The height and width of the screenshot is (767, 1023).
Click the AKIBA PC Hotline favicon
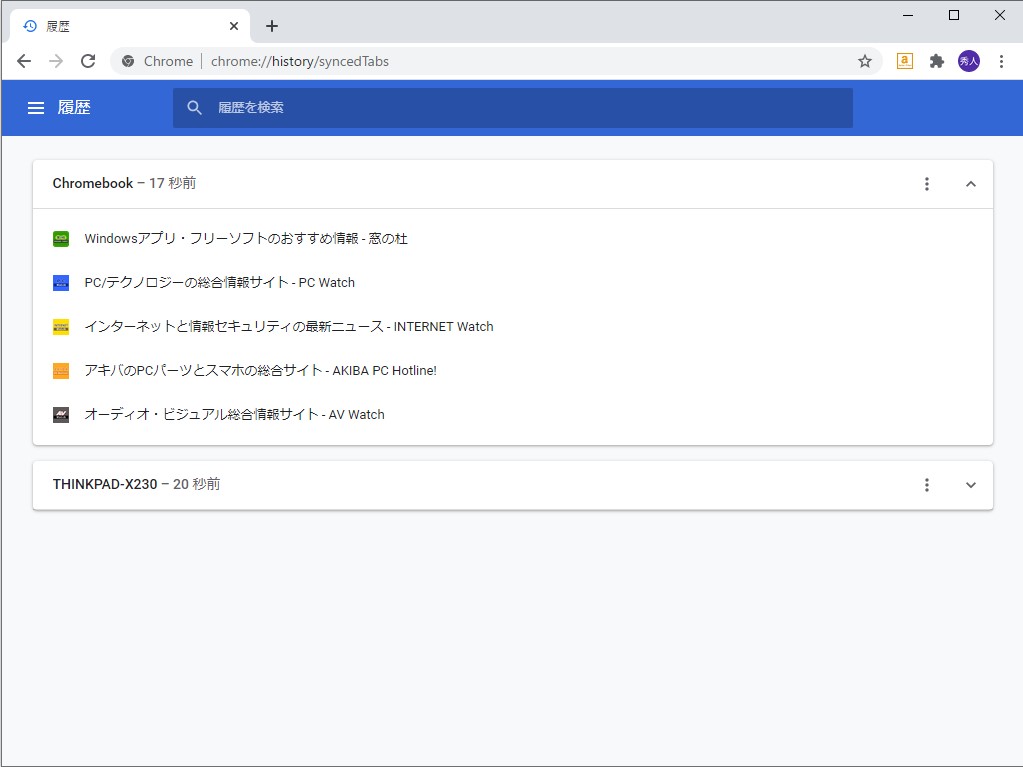[61, 370]
